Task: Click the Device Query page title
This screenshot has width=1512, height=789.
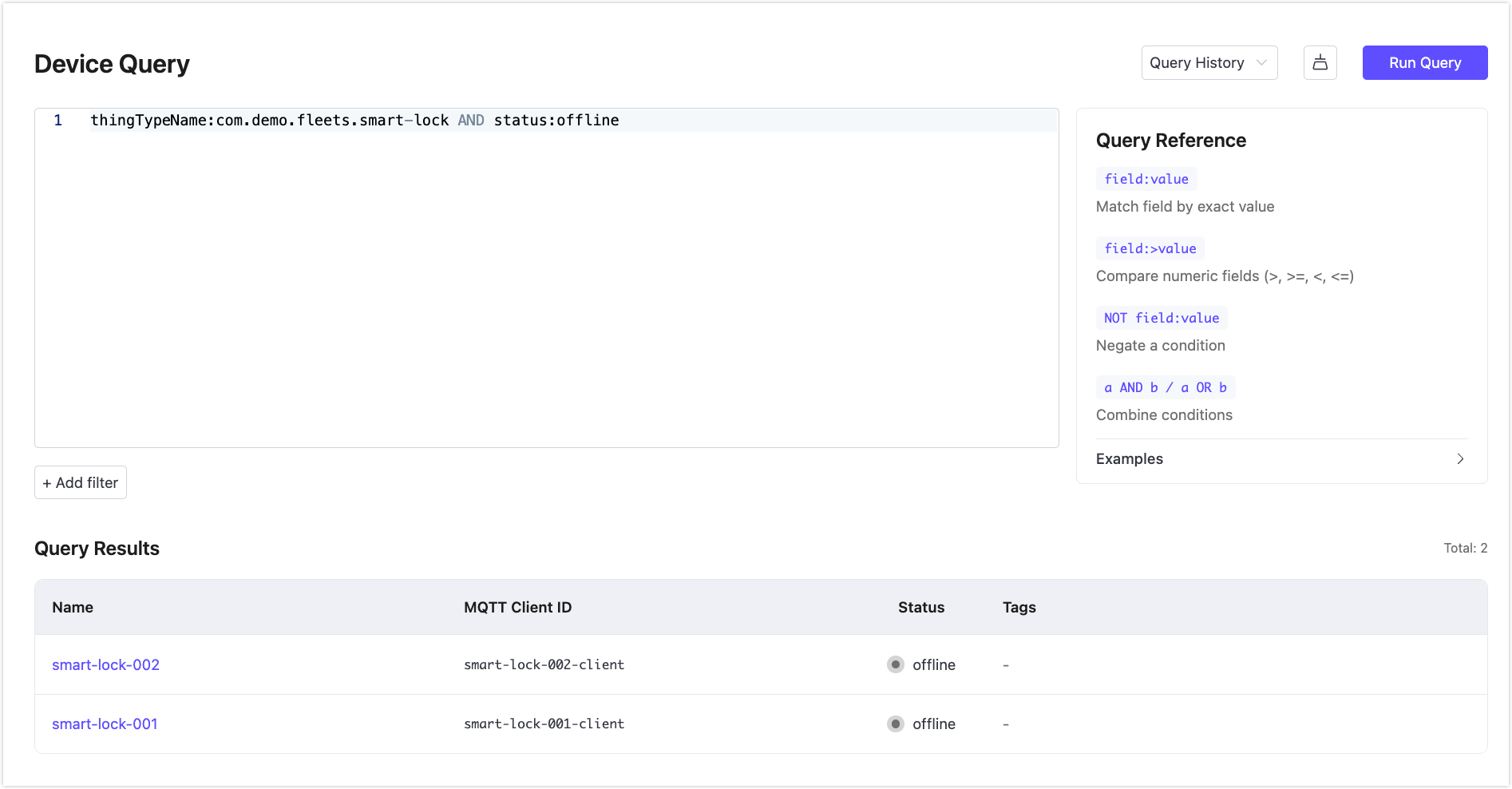Action: [112, 64]
